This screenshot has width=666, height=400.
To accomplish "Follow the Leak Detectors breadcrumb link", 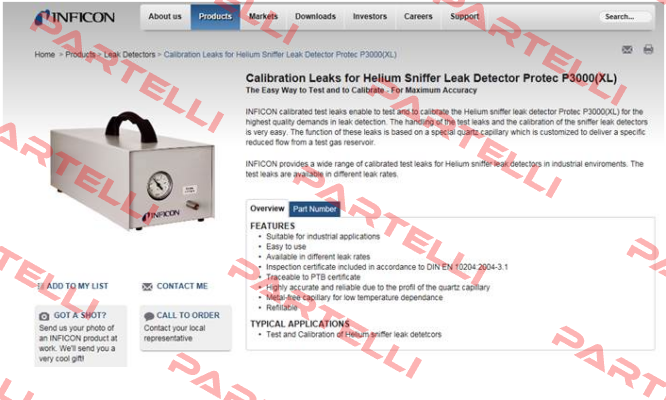I will coord(130,54).
